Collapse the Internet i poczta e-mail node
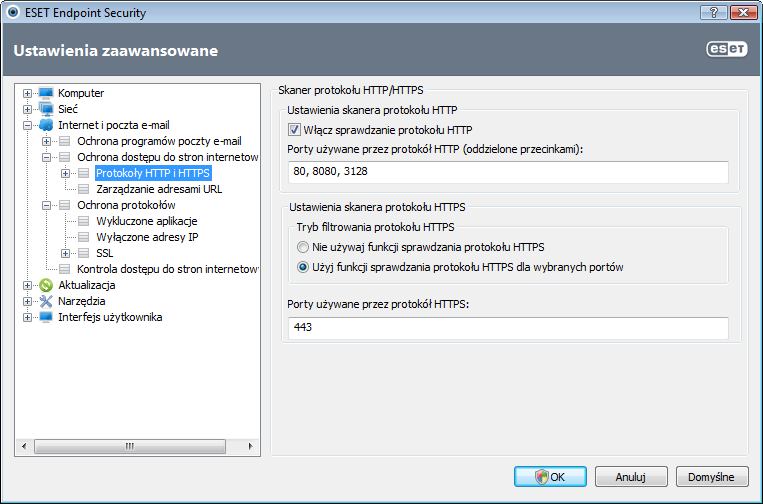Image resolution: width=763 pixels, height=504 pixels. click(x=27, y=126)
